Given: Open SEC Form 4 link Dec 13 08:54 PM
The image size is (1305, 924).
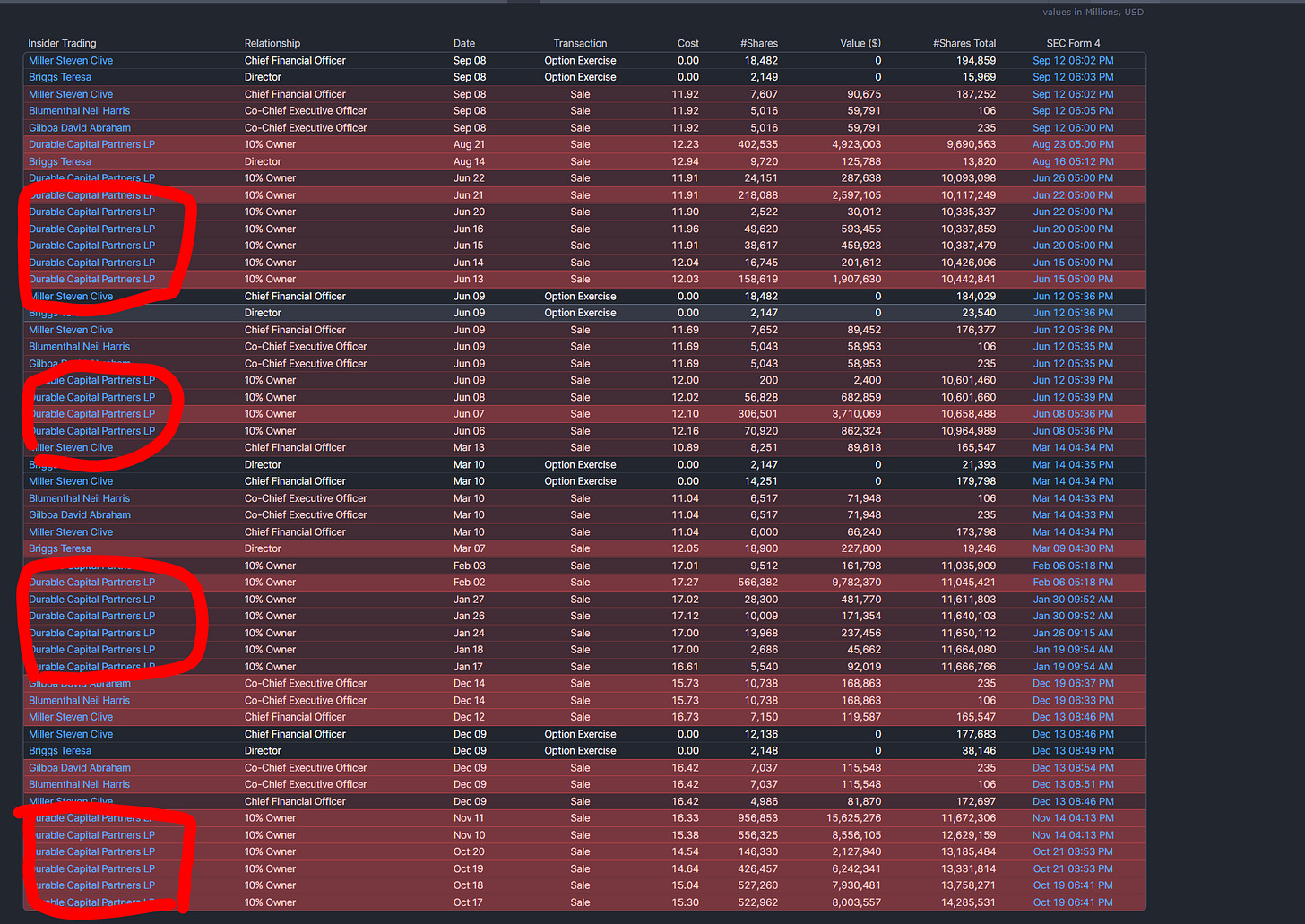Looking at the screenshot, I should (1073, 768).
